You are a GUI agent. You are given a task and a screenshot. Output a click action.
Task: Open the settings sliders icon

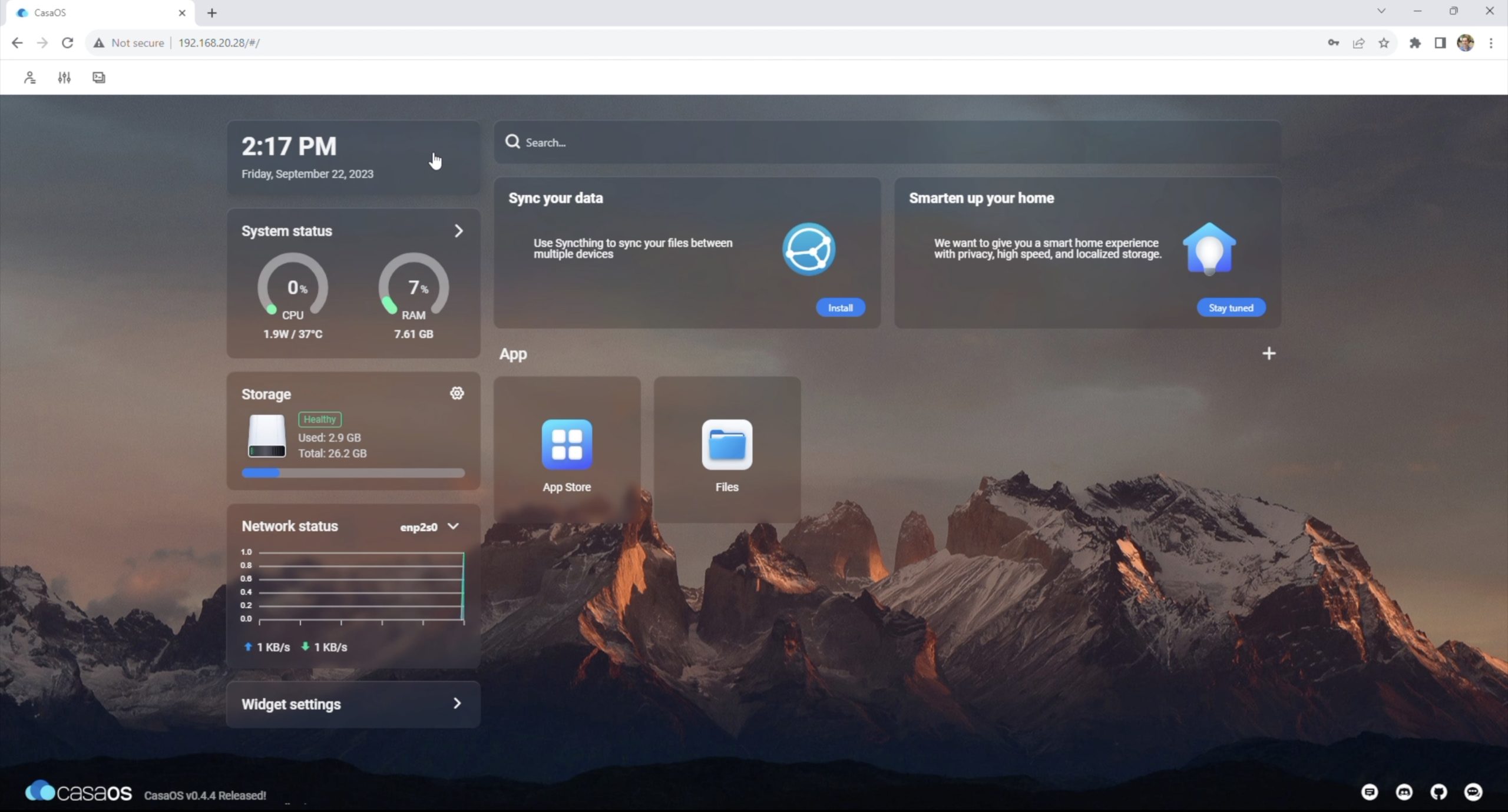[x=64, y=77]
